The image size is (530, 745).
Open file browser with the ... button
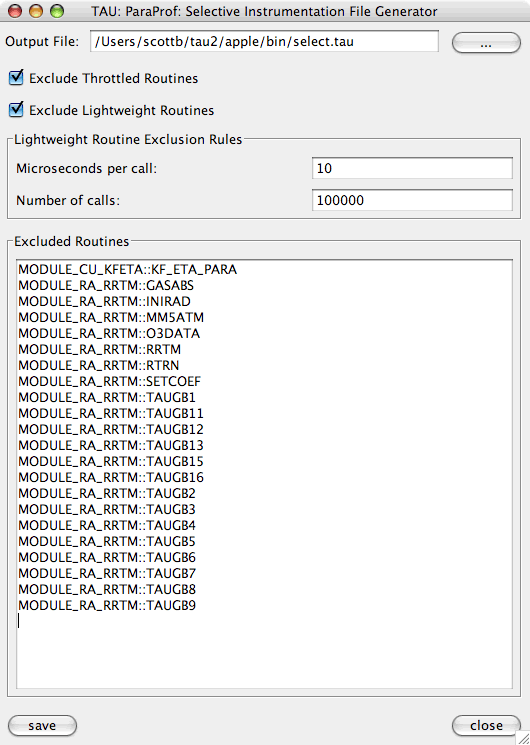[x=486, y=43]
